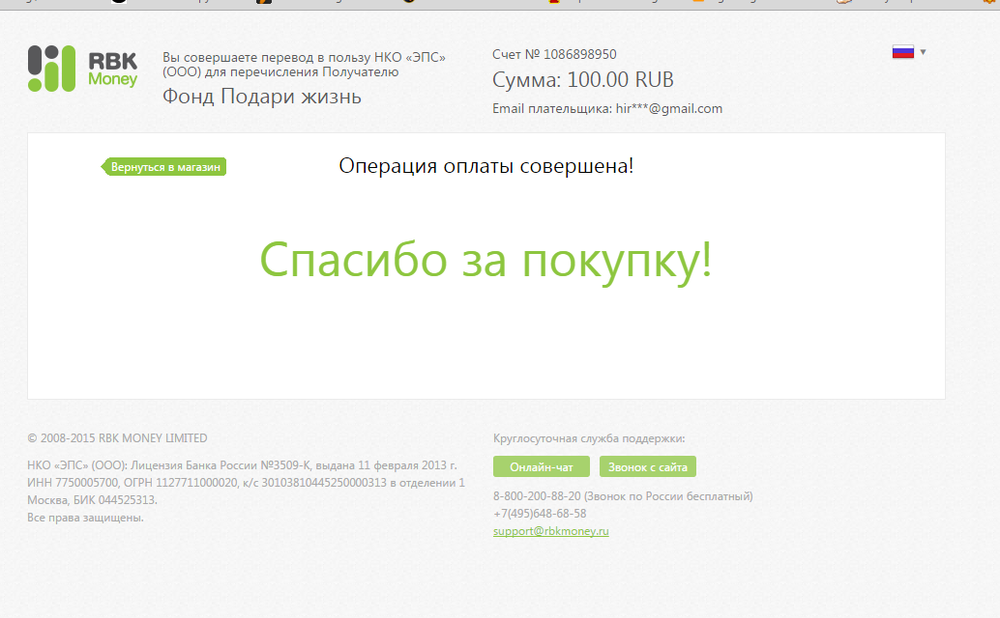
Task: Click the Moscow phone number +7(495)648-68-58
Action: [540, 513]
